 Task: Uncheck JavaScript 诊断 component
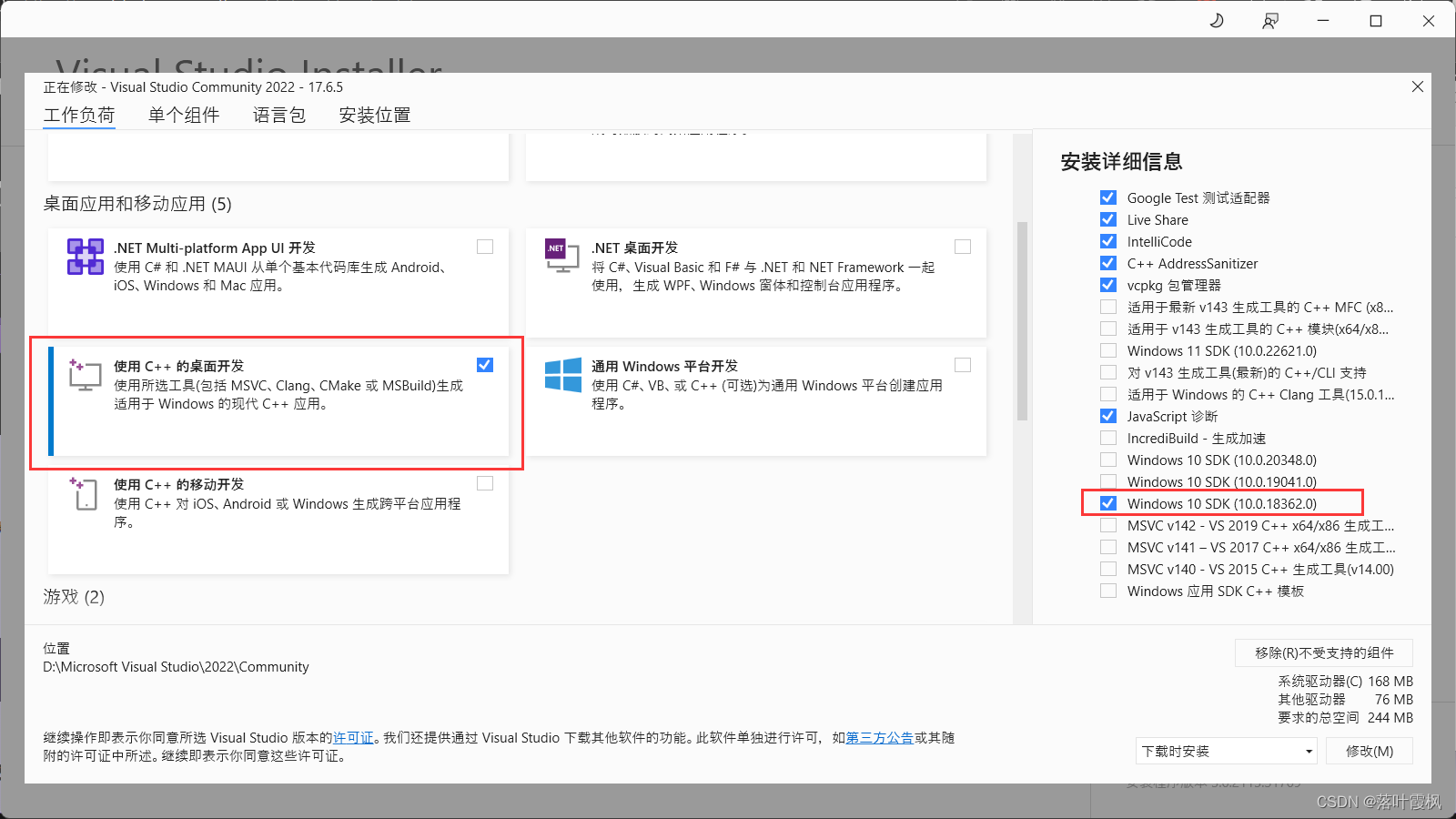(1108, 416)
